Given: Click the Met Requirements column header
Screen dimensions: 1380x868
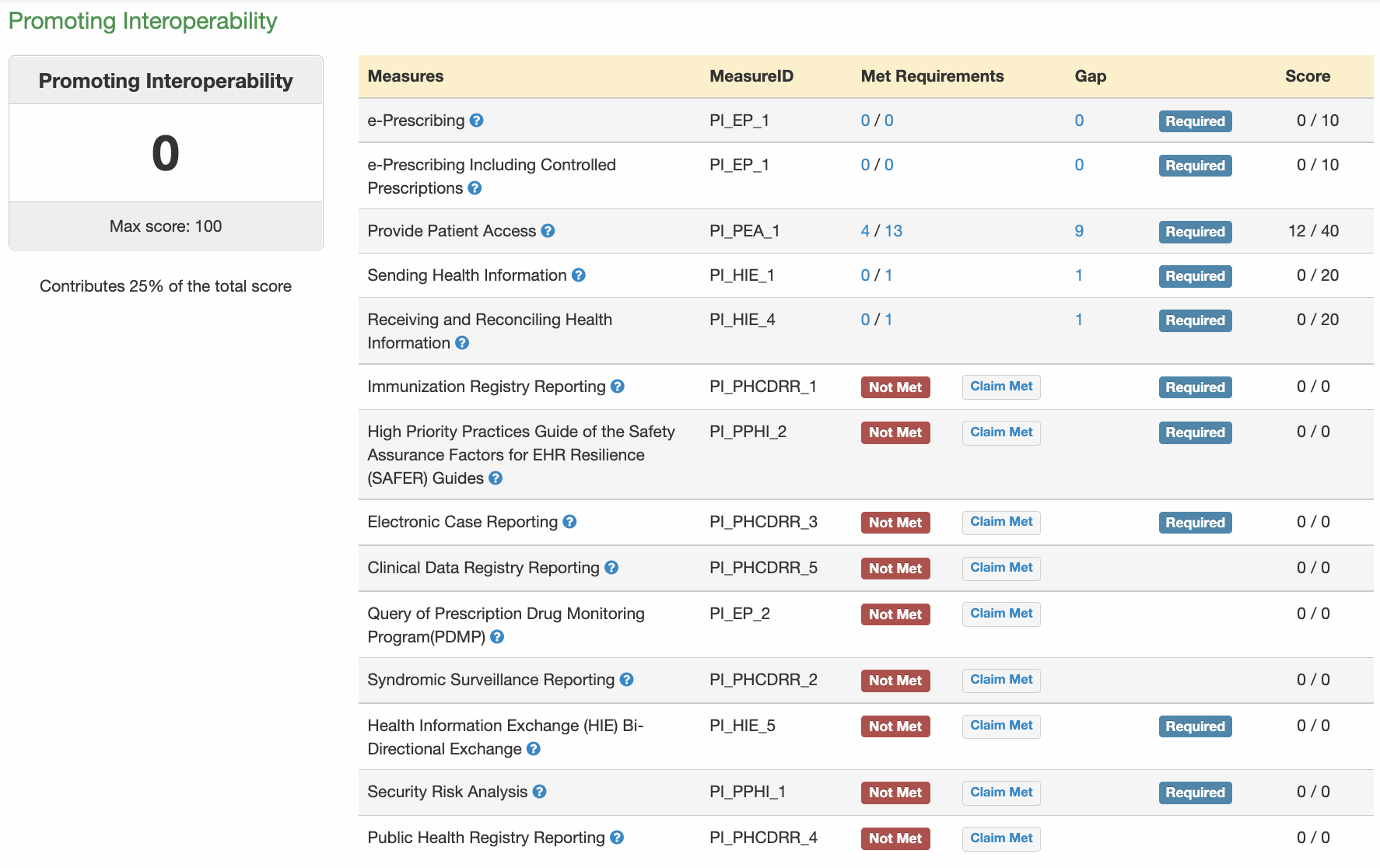Looking at the screenshot, I should coord(932,76).
